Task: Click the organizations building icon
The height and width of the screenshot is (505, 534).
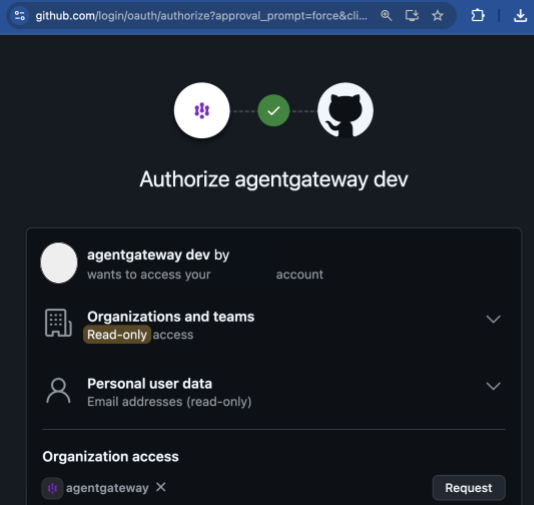Action: [58, 323]
